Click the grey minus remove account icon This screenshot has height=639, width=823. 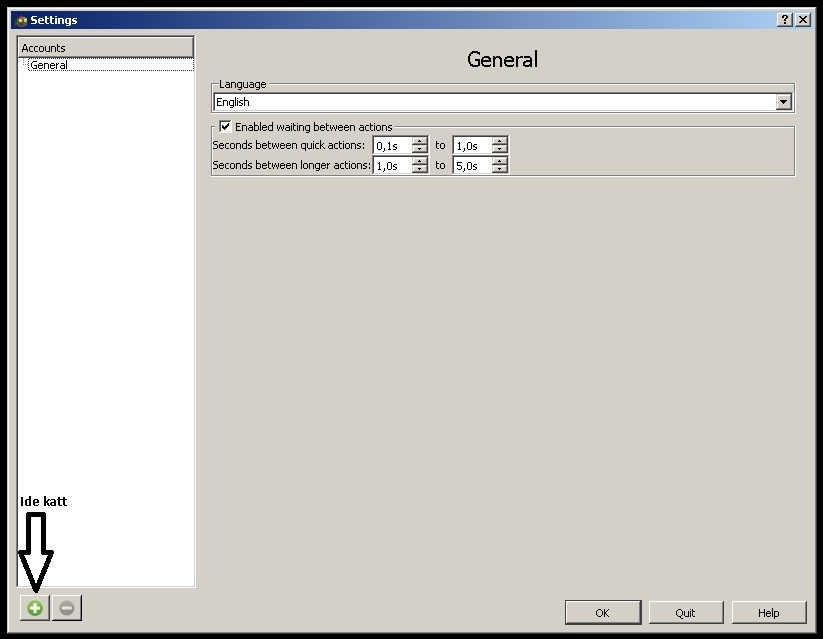(x=67, y=607)
